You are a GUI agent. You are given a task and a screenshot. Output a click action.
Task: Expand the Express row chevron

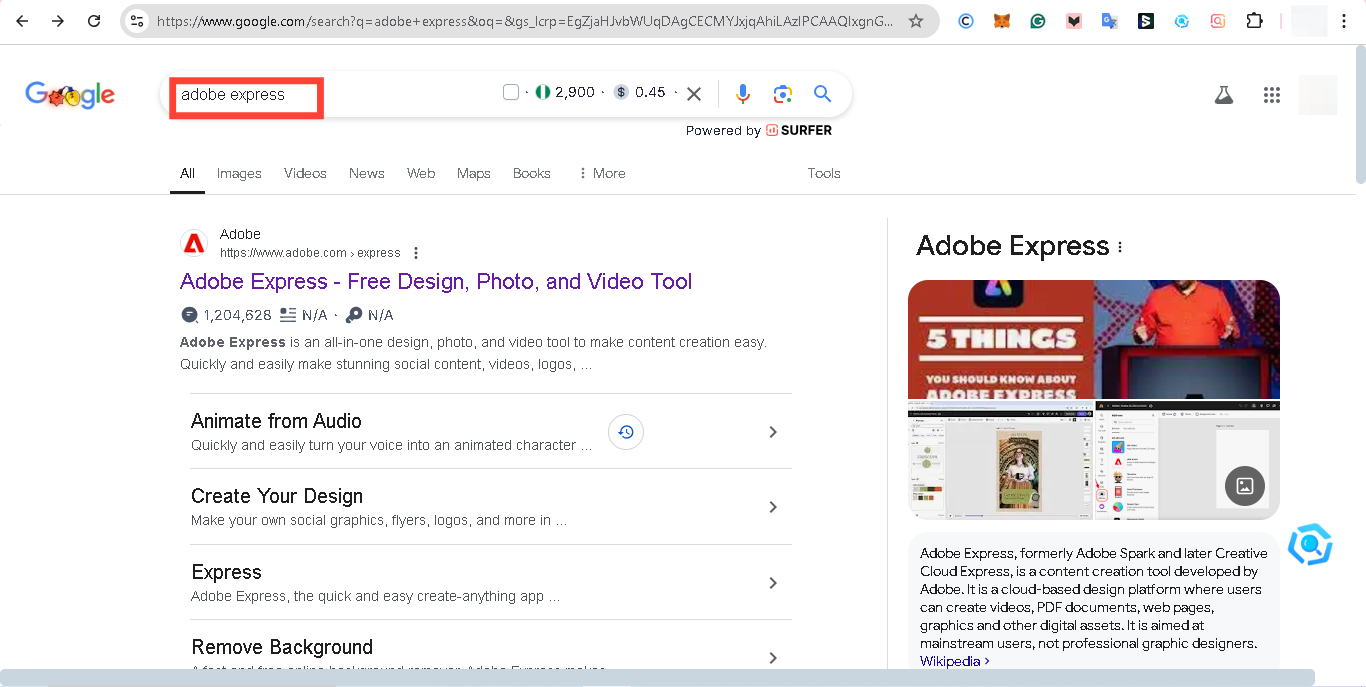(772, 583)
